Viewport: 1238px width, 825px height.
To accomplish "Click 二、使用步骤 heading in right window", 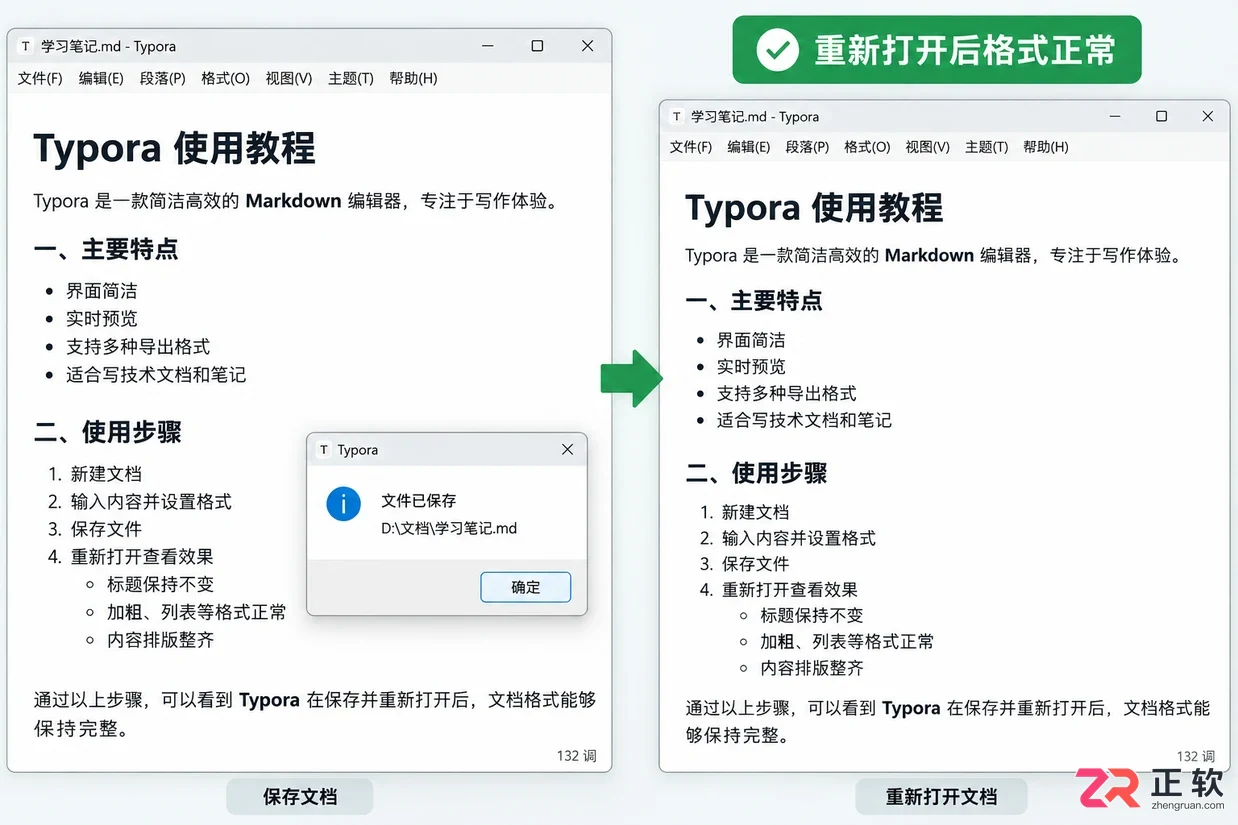I will (x=757, y=472).
